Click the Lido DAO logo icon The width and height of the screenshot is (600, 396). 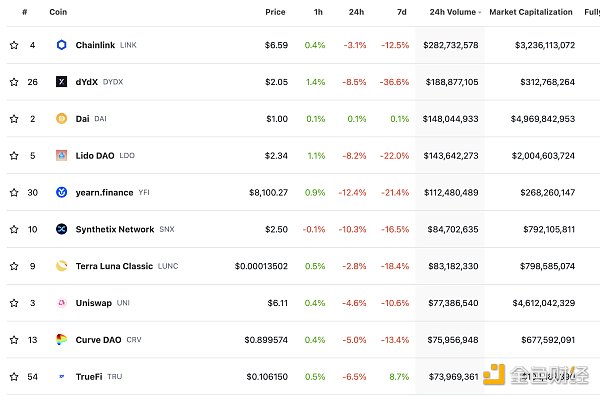[61, 155]
